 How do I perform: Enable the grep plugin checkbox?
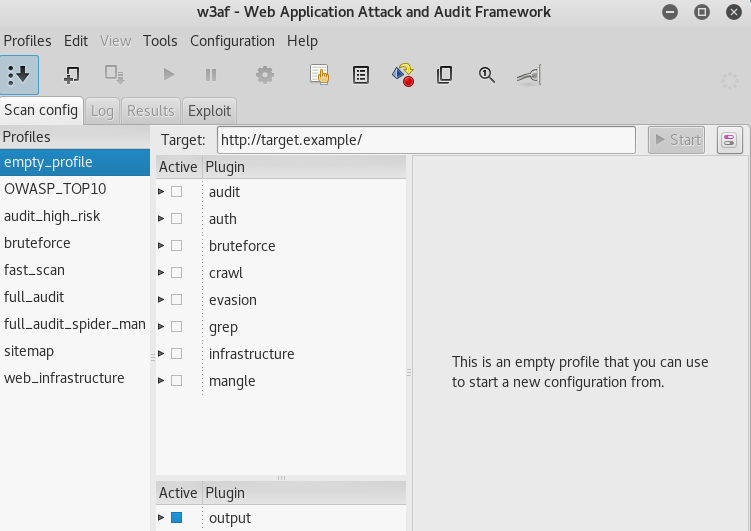coord(176,327)
